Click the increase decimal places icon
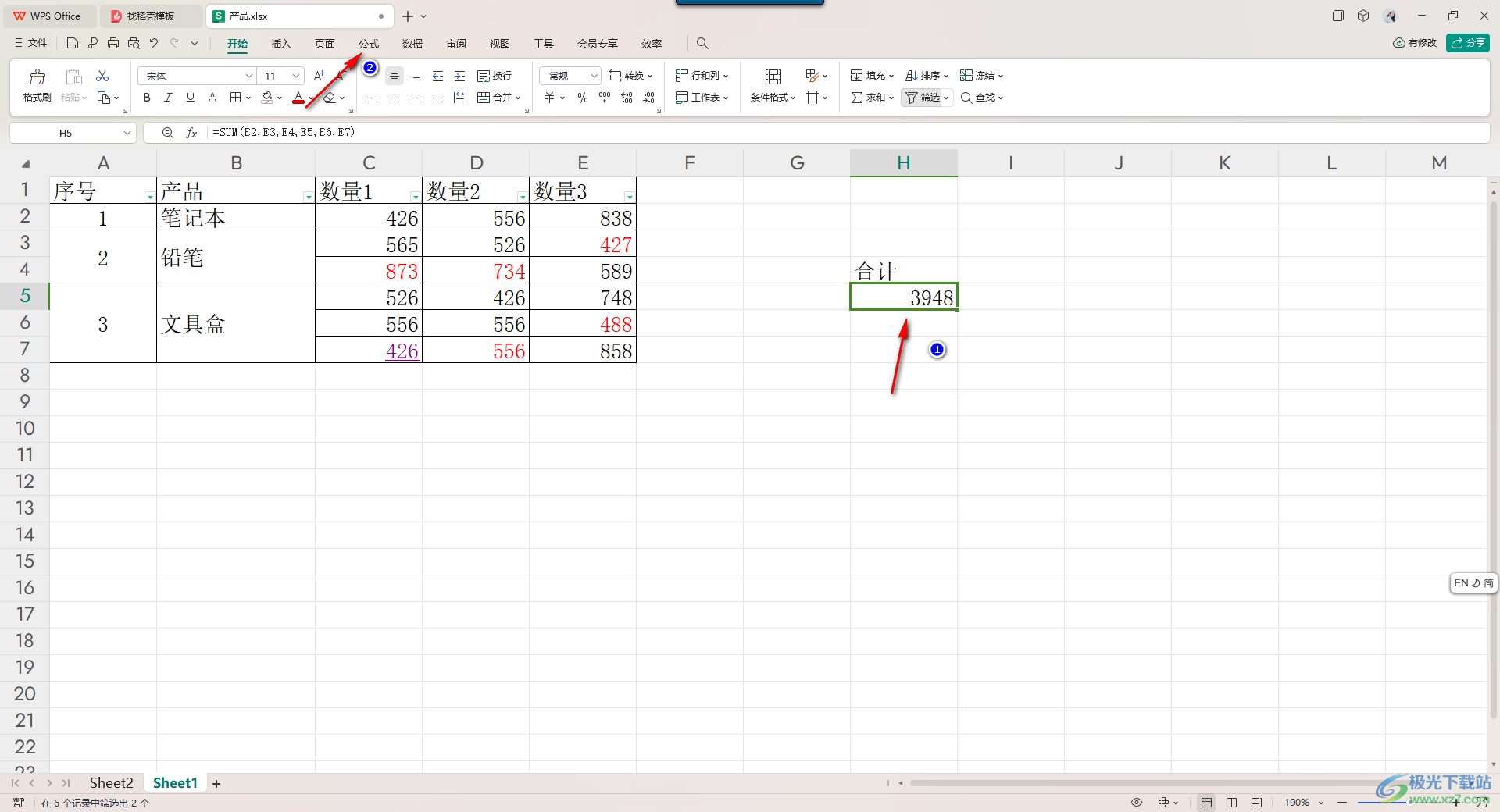Screen dimensions: 1500x812 627,98
